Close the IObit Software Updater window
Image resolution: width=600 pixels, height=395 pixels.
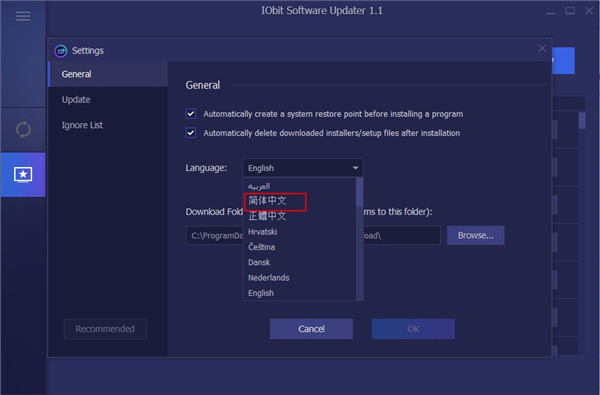(x=589, y=11)
